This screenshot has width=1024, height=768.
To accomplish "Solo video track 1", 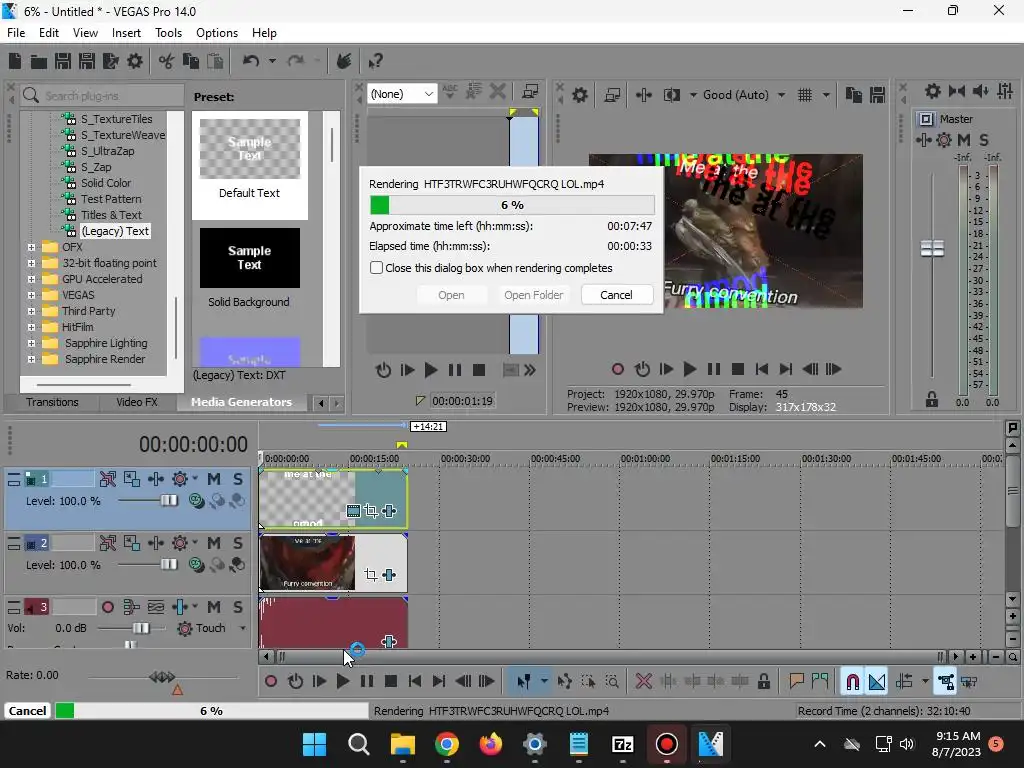I will click(238, 479).
